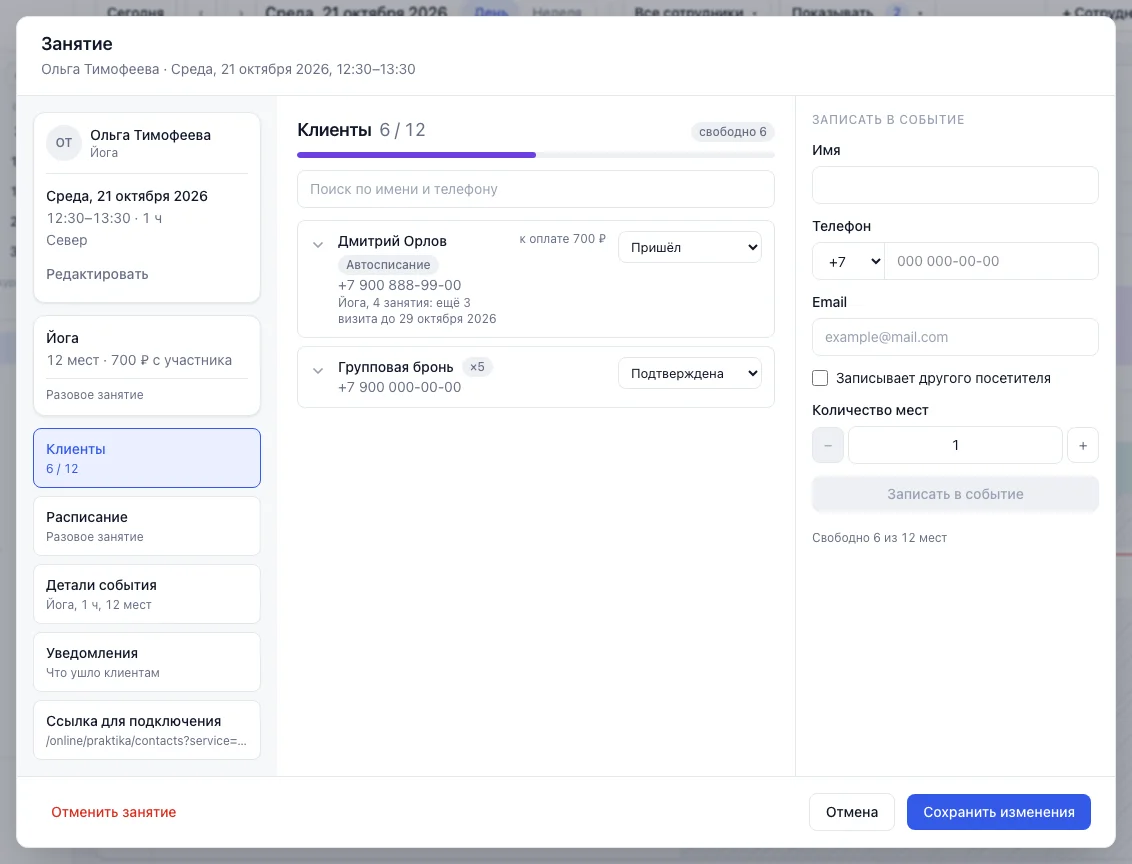The height and width of the screenshot is (864, 1132).
Task: Click Сохранить изменения button
Action: coord(998,812)
